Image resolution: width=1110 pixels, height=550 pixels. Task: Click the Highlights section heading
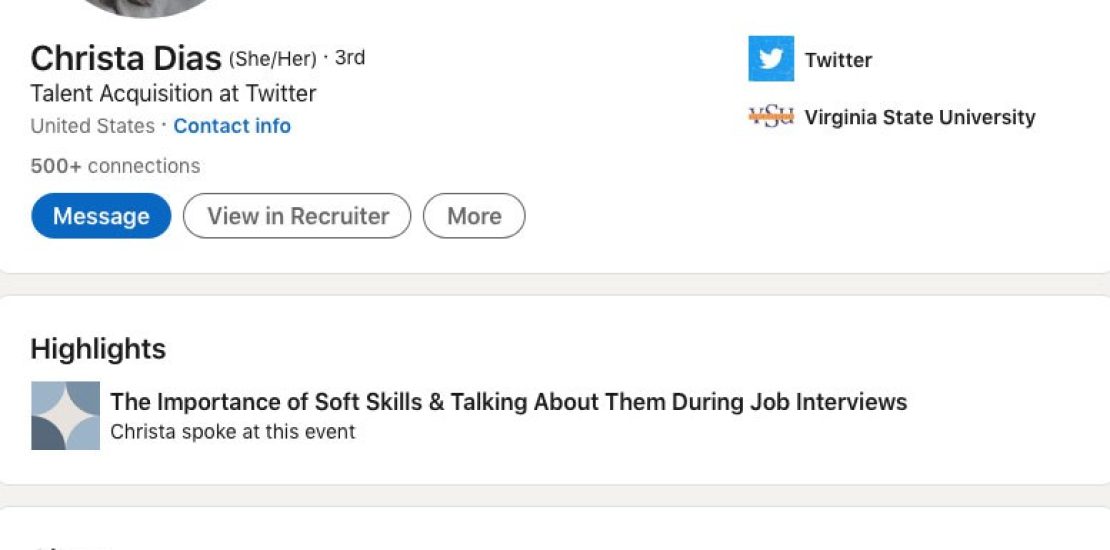click(98, 349)
